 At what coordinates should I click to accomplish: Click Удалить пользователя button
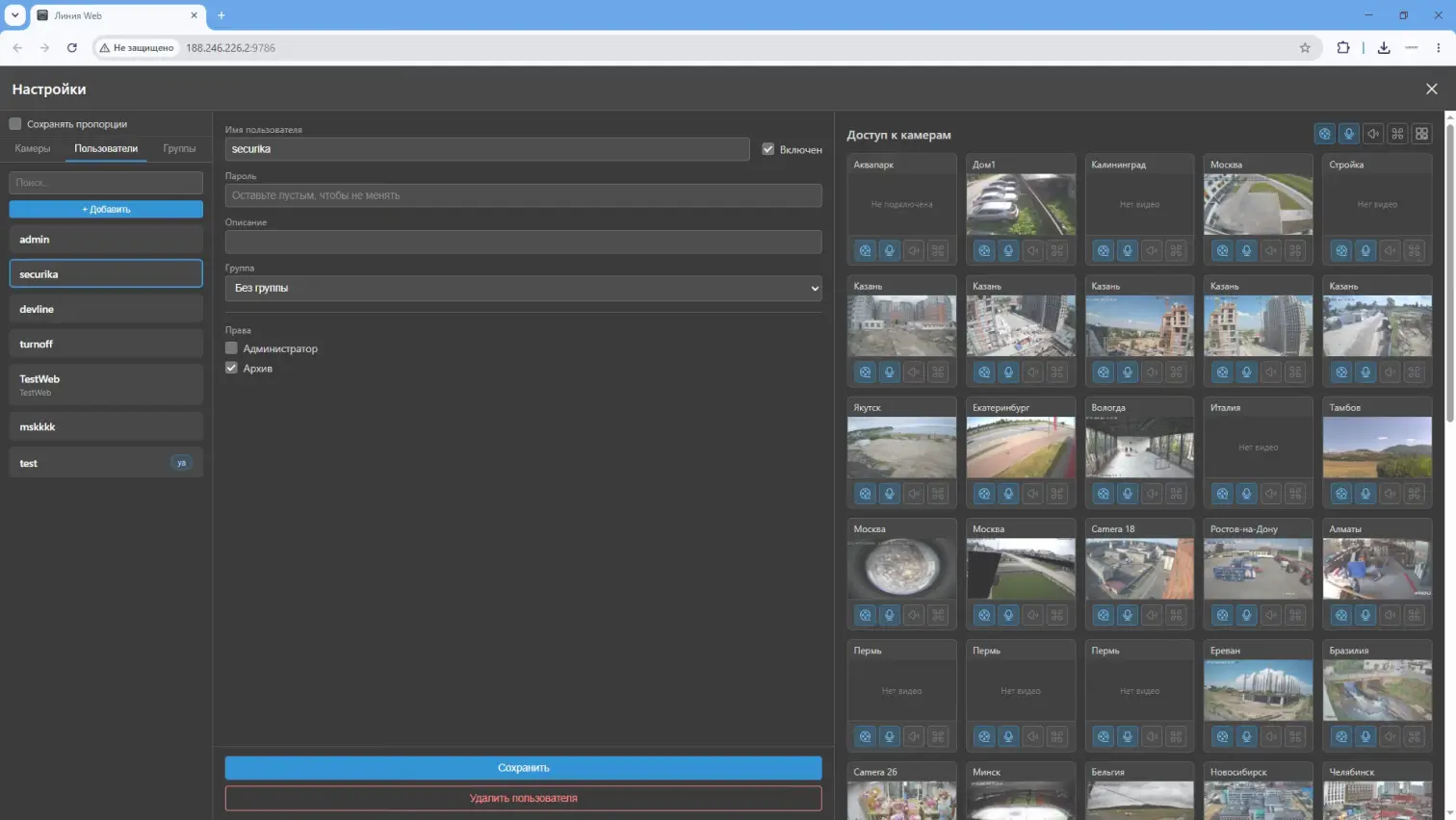[x=524, y=798]
